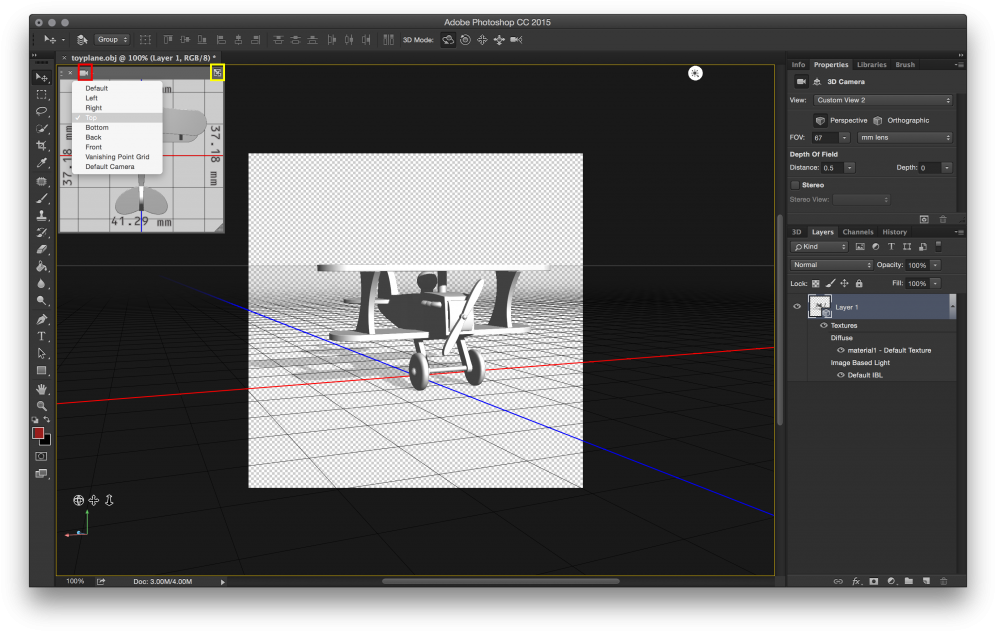The width and height of the screenshot is (995, 631).
Task: Enable the Stereo checkbox
Action: 796,185
